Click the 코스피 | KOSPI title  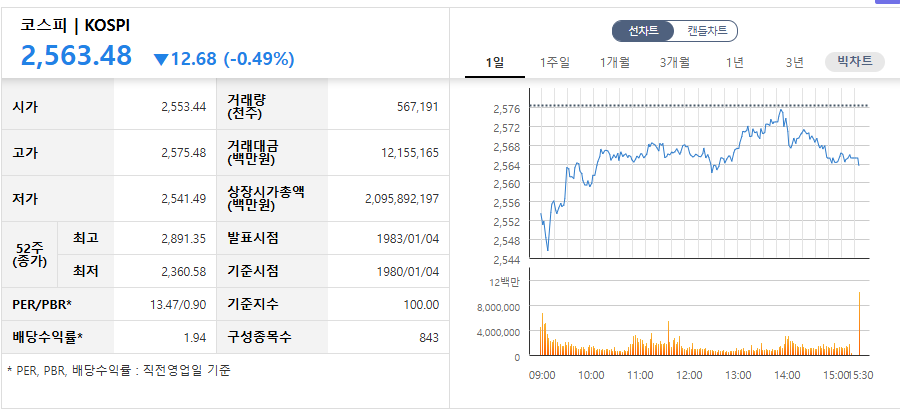tap(75, 25)
